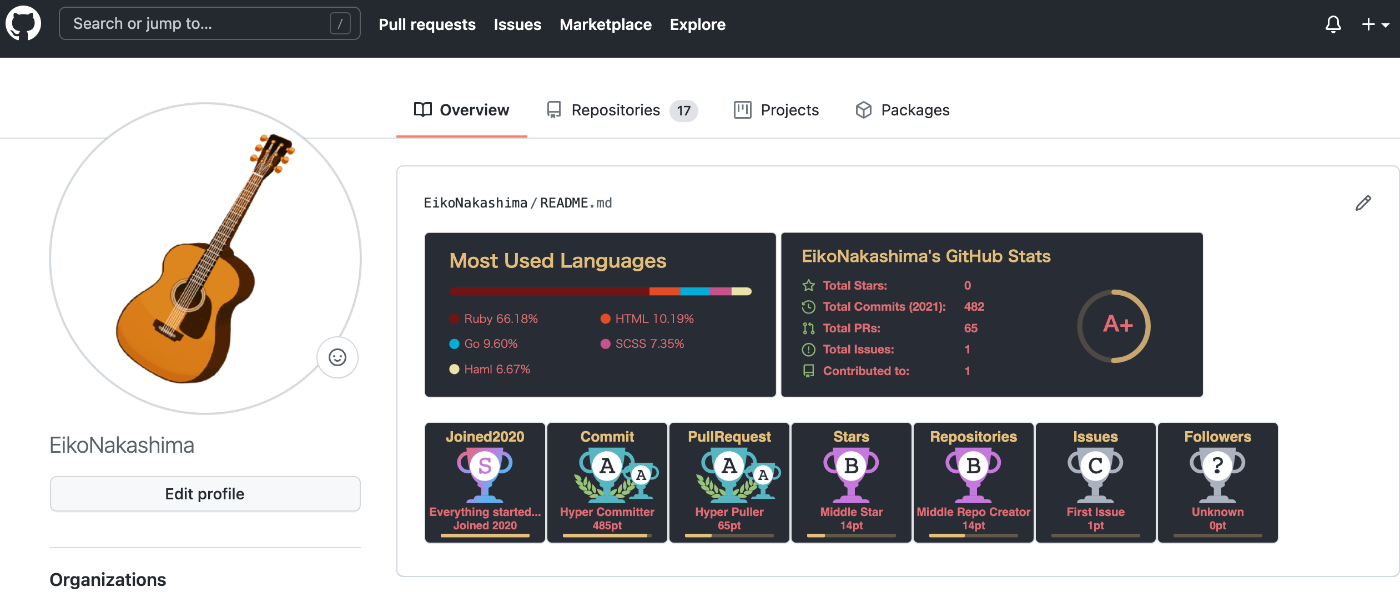
Task: Click the PullRequest Hyper Puller trophy
Action: 729,483
